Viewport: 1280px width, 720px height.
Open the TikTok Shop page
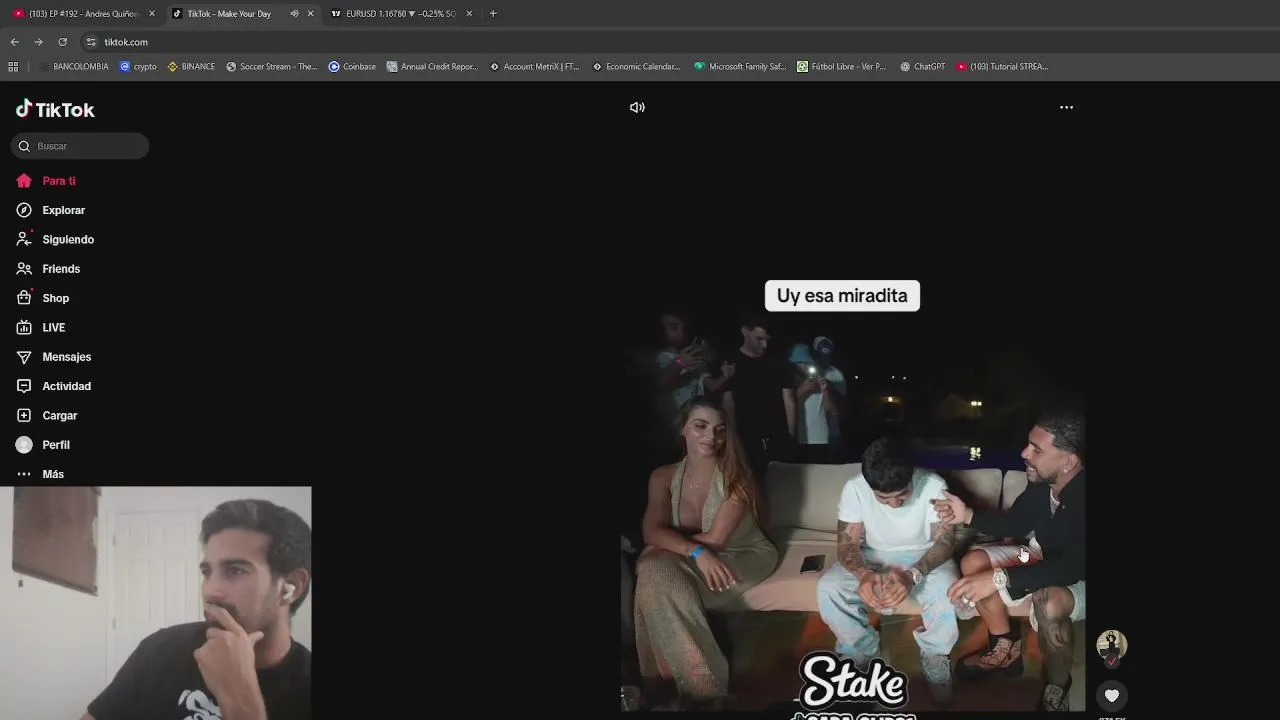click(x=43, y=298)
